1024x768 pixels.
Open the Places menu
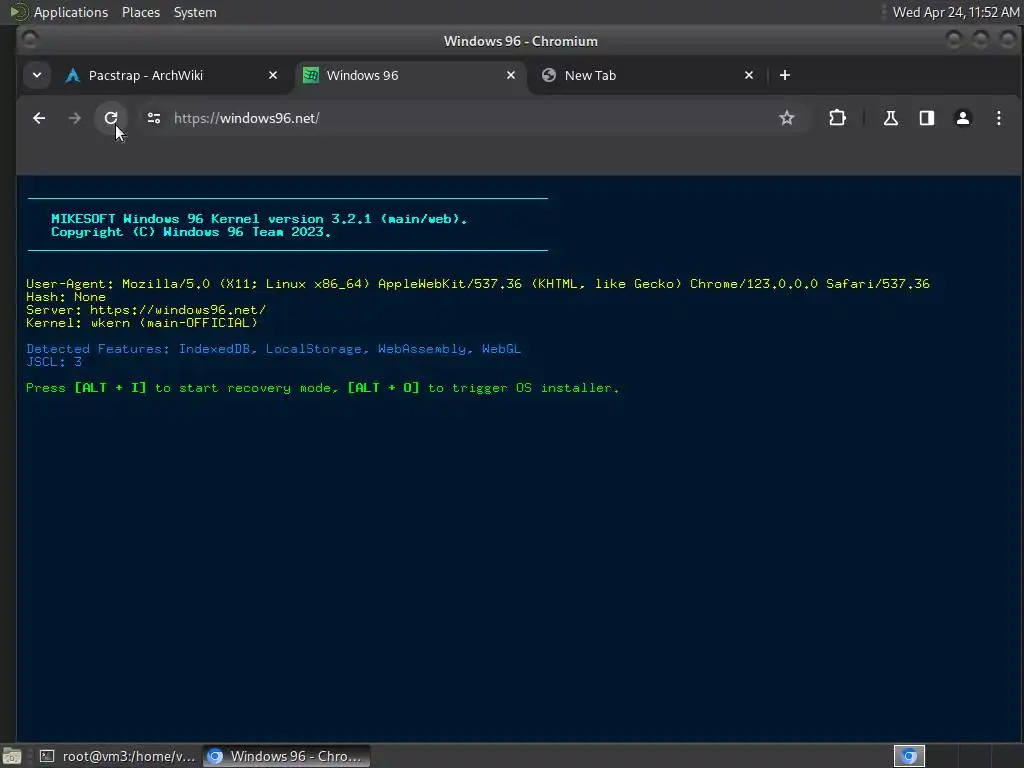[141, 12]
